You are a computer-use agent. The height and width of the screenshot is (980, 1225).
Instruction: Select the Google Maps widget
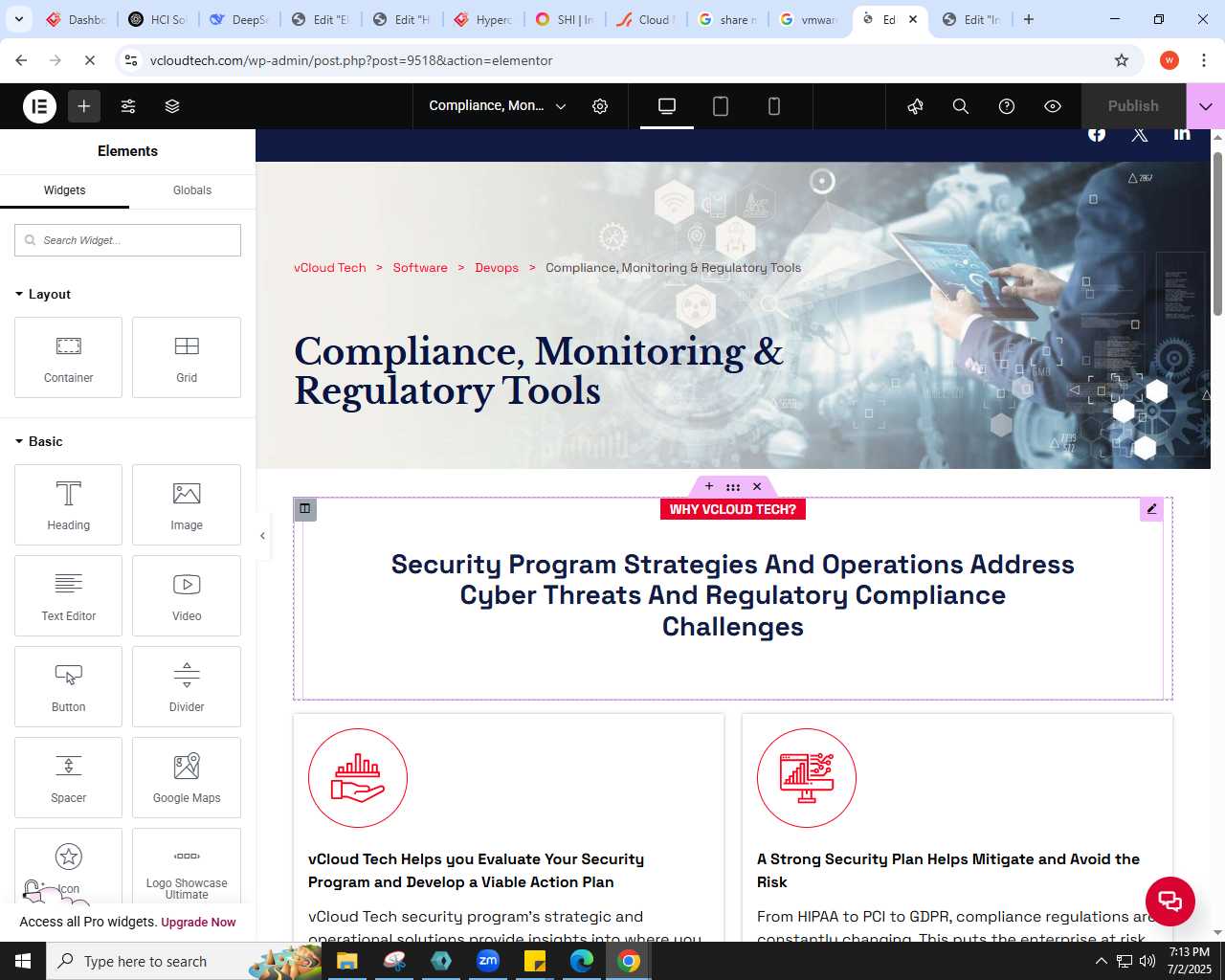pyautogui.click(x=187, y=777)
